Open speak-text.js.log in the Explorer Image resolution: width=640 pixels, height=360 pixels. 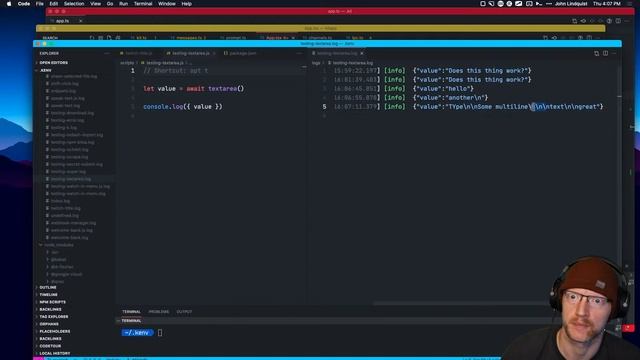(x=67, y=98)
